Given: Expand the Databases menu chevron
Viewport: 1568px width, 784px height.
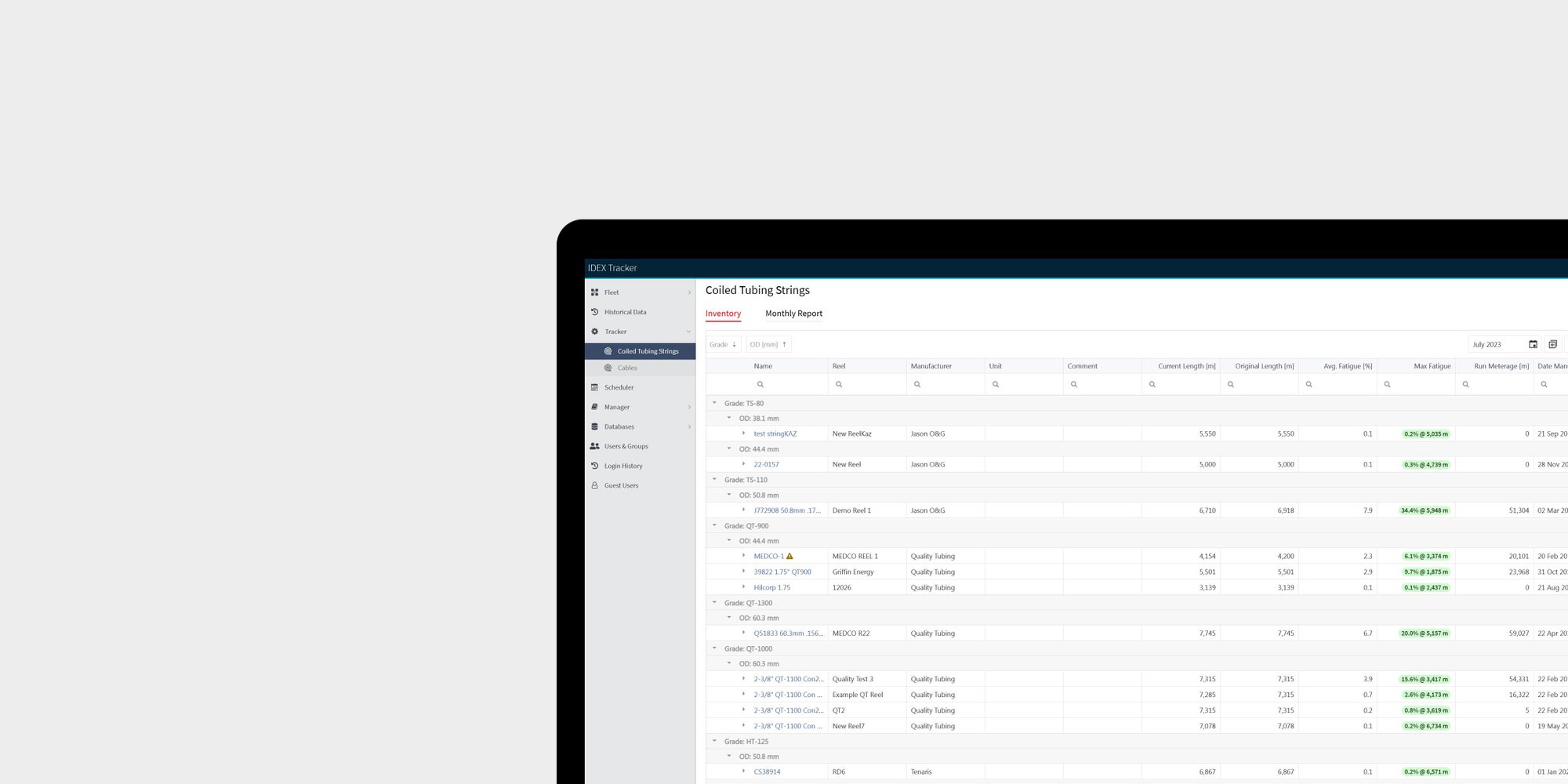Looking at the screenshot, I should pyautogui.click(x=689, y=426).
